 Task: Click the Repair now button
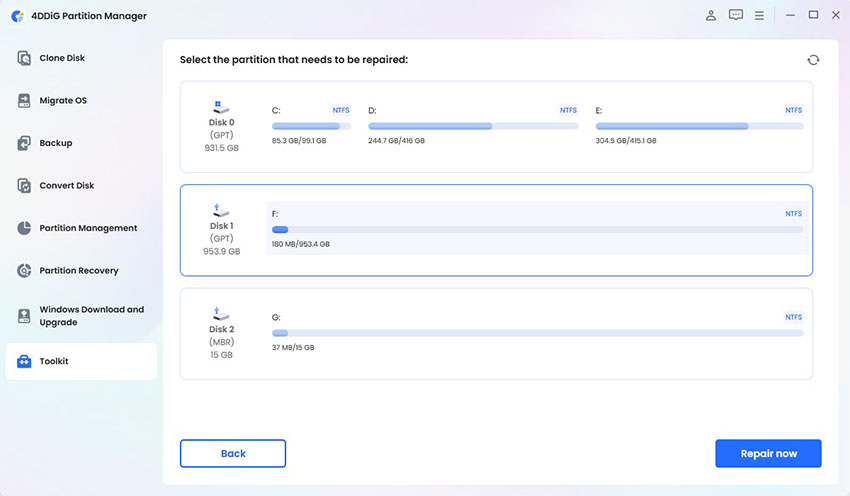tap(768, 453)
